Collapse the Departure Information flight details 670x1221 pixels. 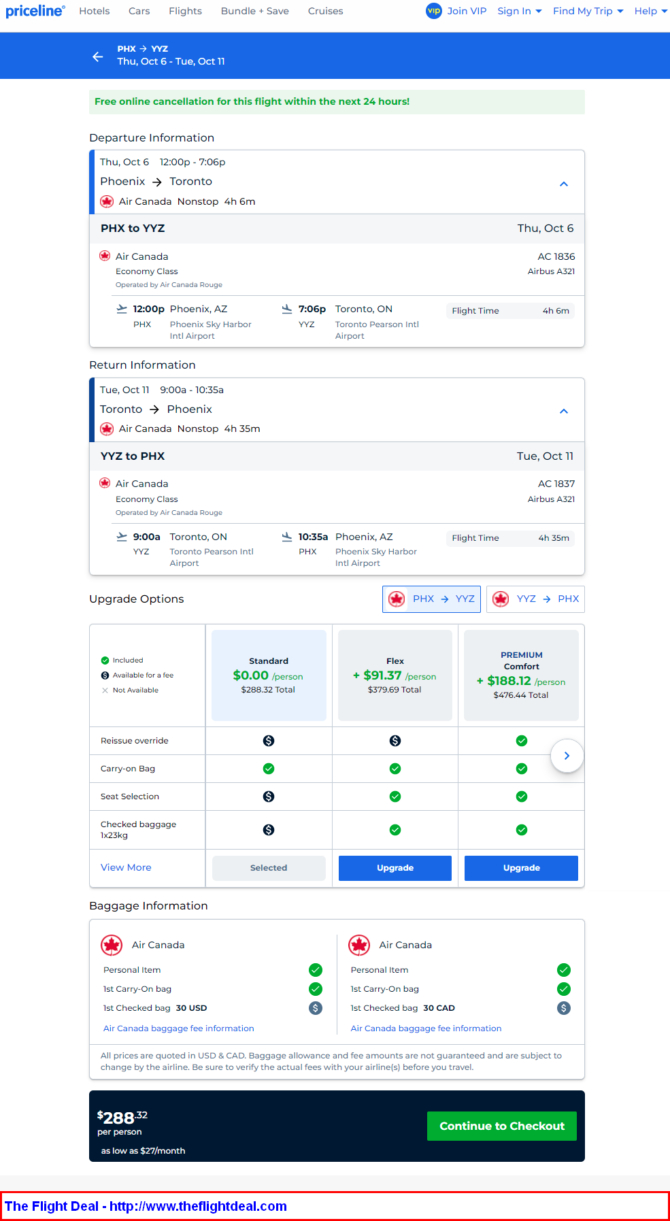point(563,184)
